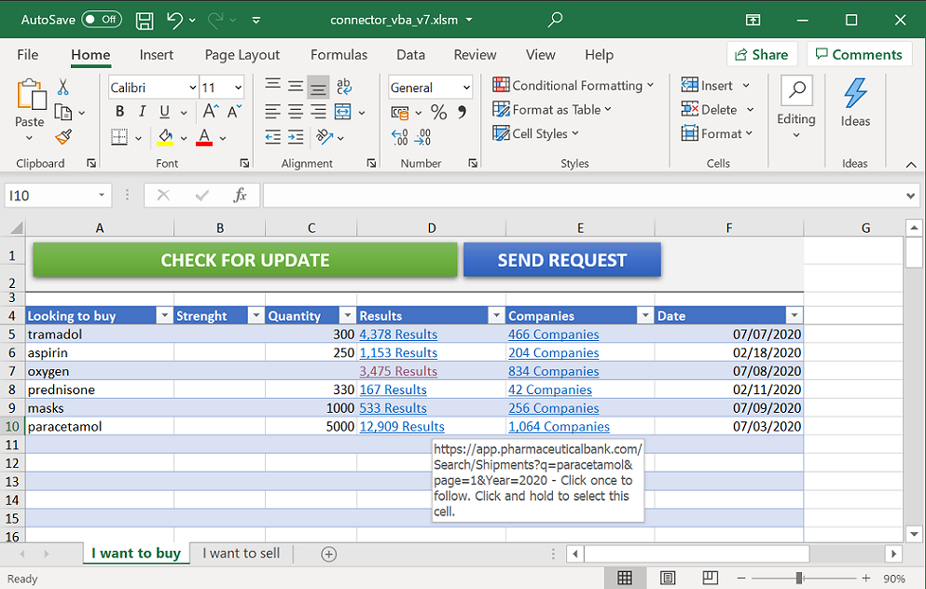This screenshot has width=926, height=589.
Task: Click the Cut scissors icon
Action: [63, 87]
